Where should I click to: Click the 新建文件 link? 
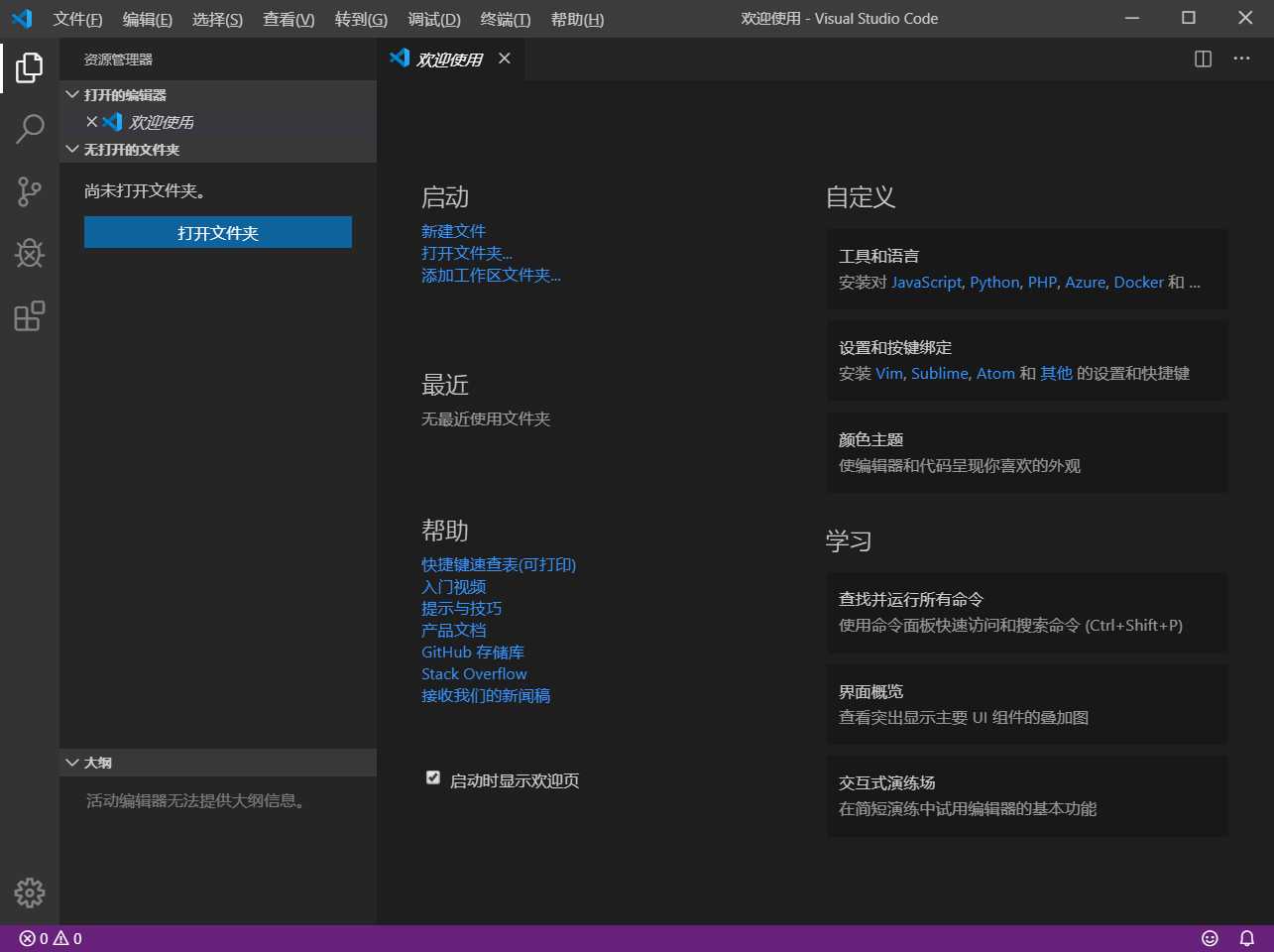pos(453,231)
